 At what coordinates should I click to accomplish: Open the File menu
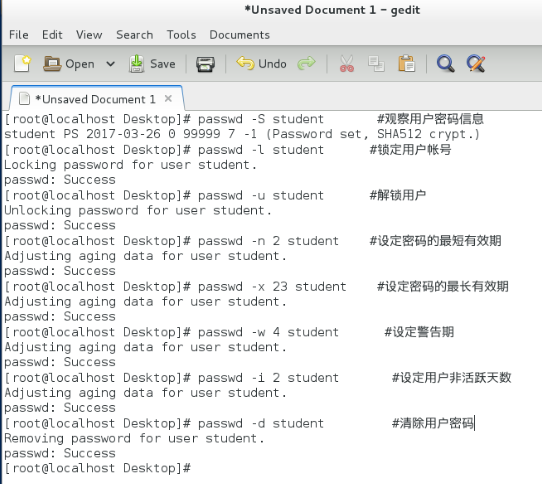pyautogui.click(x=19, y=35)
